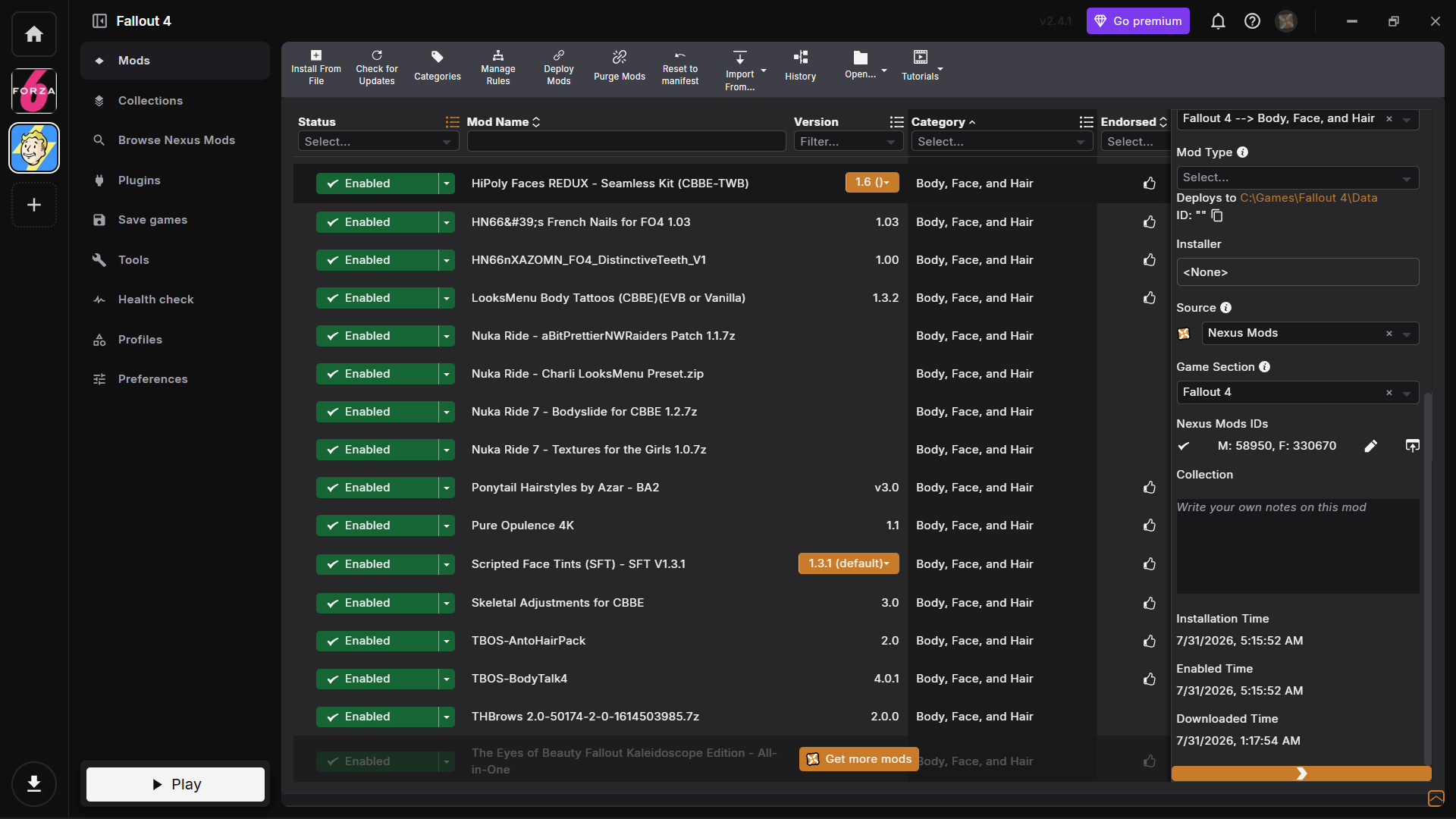Expand status dropdown arrow for Nuka Ride Charli preset
The width and height of the screenshot is (1456, 819).
click(x=447, y=374)
